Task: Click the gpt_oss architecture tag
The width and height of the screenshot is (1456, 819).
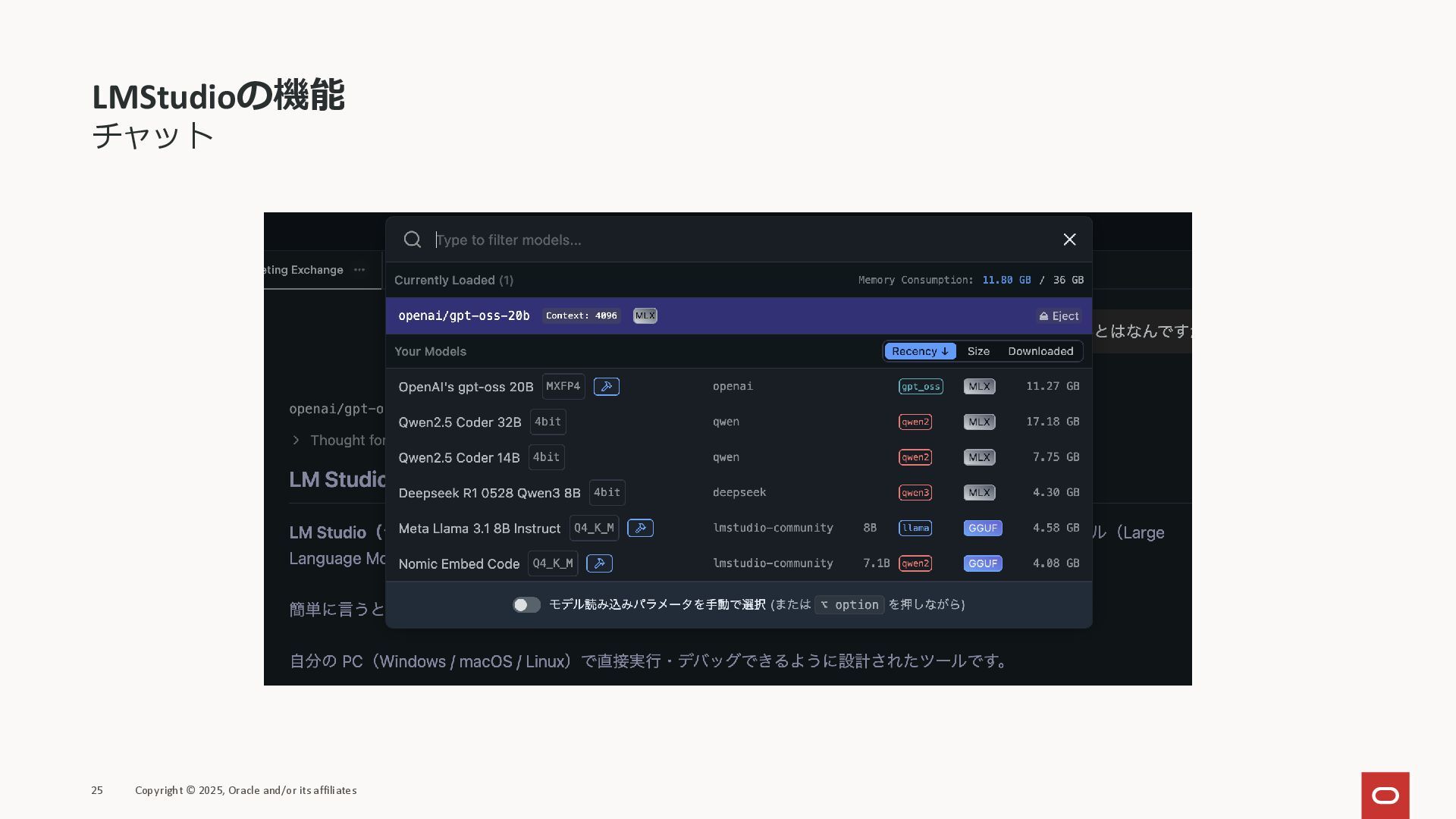Action: point(921,387)
